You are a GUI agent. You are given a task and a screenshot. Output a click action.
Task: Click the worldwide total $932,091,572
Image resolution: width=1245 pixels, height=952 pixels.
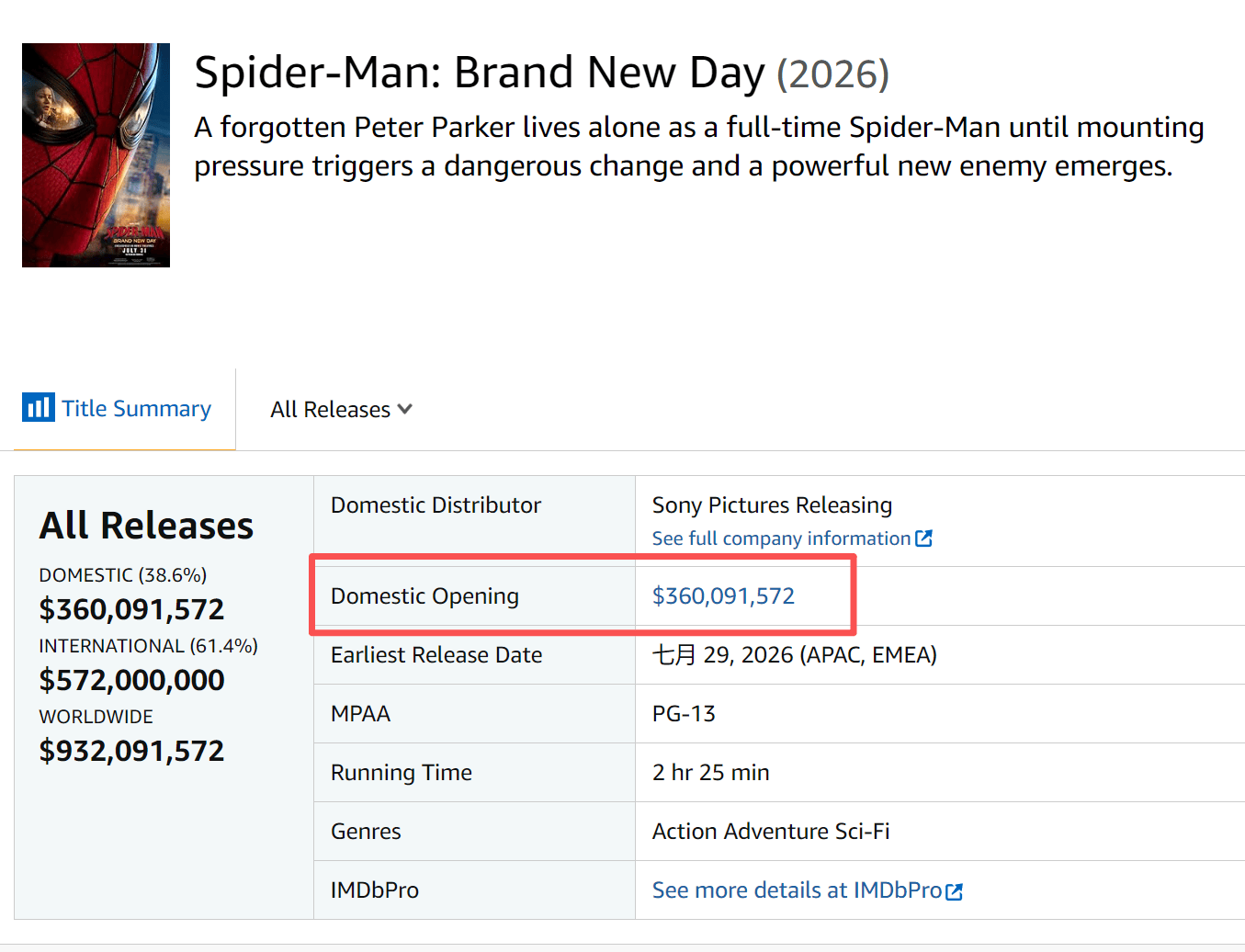coord(131,751)
